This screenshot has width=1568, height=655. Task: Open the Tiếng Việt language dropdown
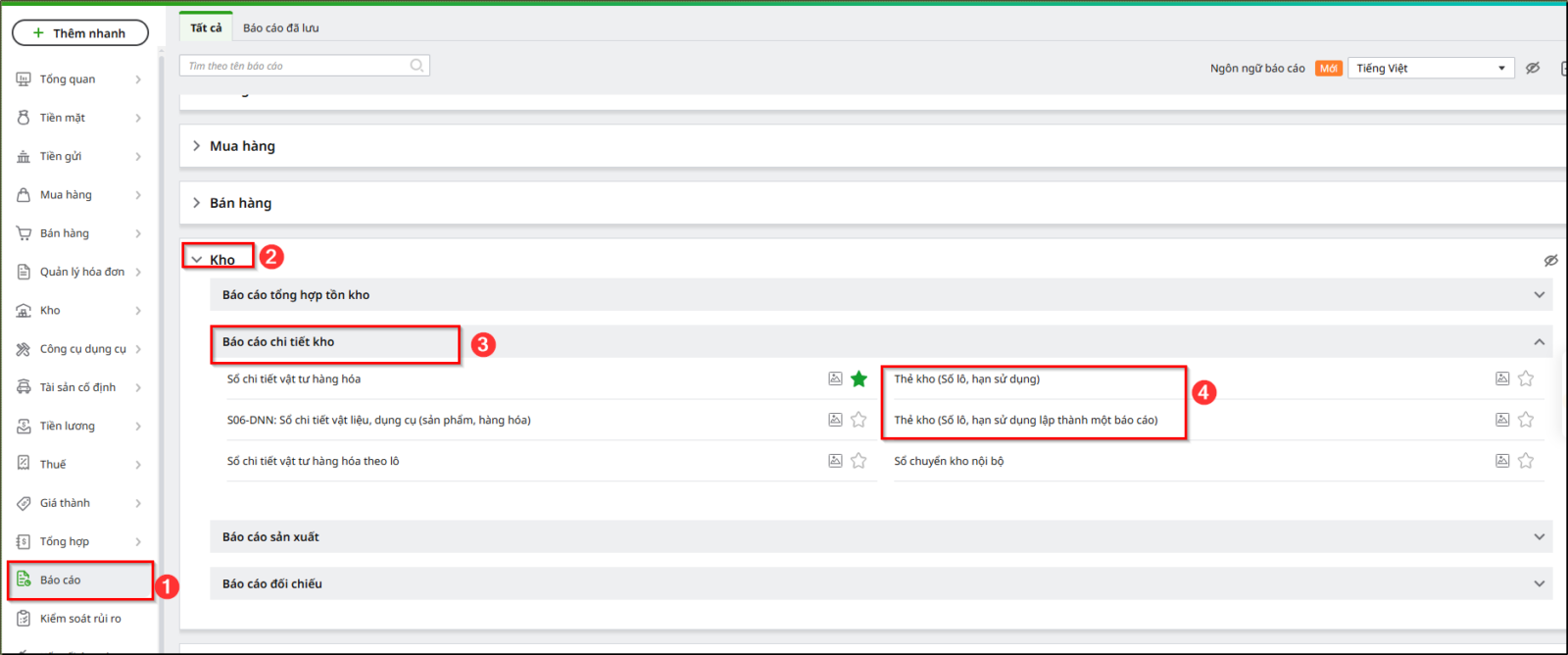(1430, 69)
